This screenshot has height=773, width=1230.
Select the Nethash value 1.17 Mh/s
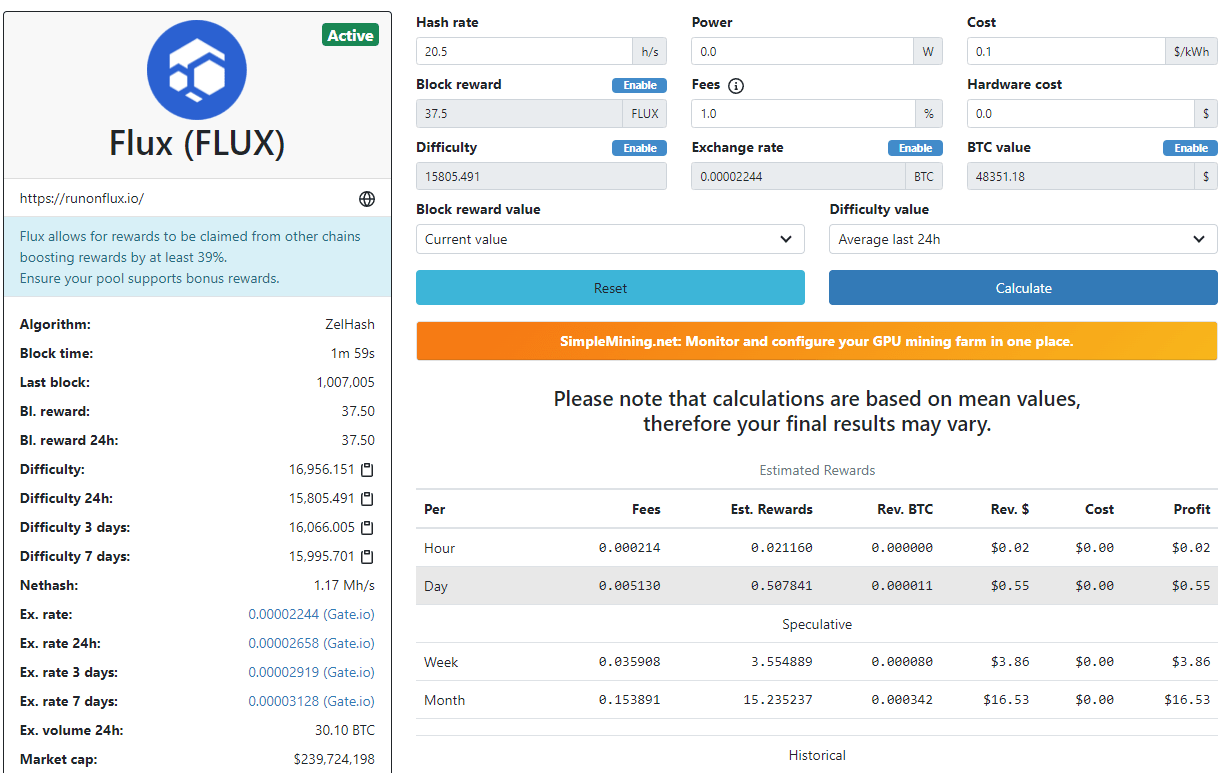pyautogui.click(x=344, y=585)
